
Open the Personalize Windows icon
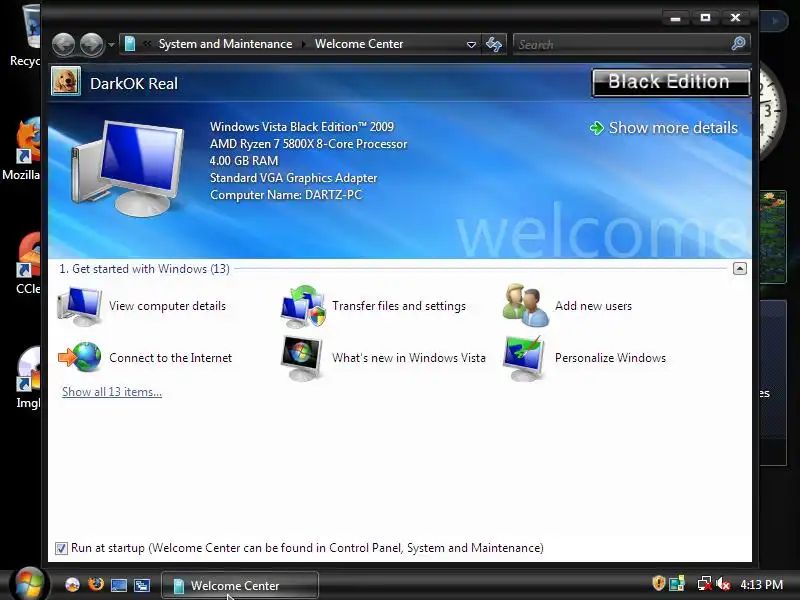tap(524, 358)
